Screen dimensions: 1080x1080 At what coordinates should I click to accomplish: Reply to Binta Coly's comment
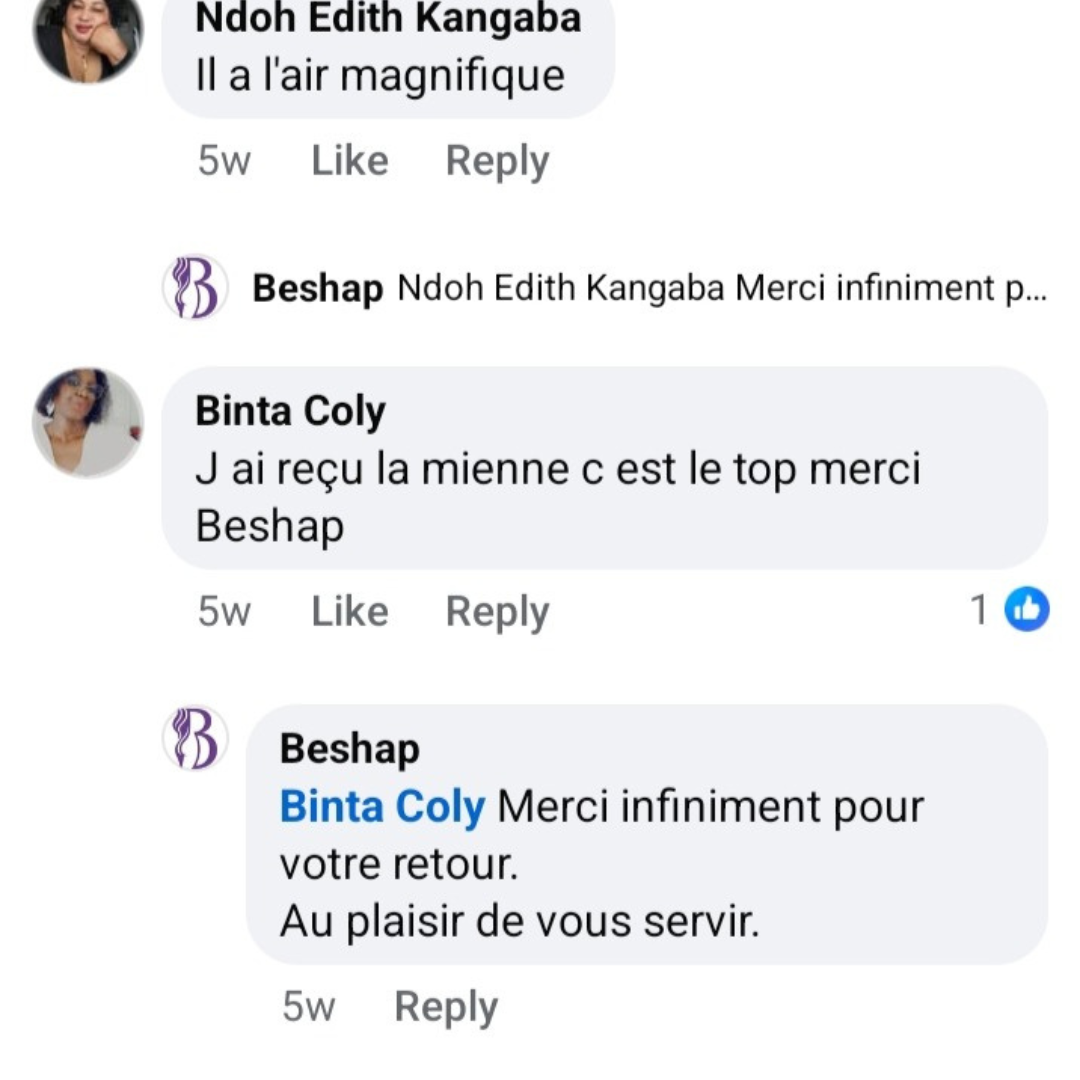click(x=497, y=611)
